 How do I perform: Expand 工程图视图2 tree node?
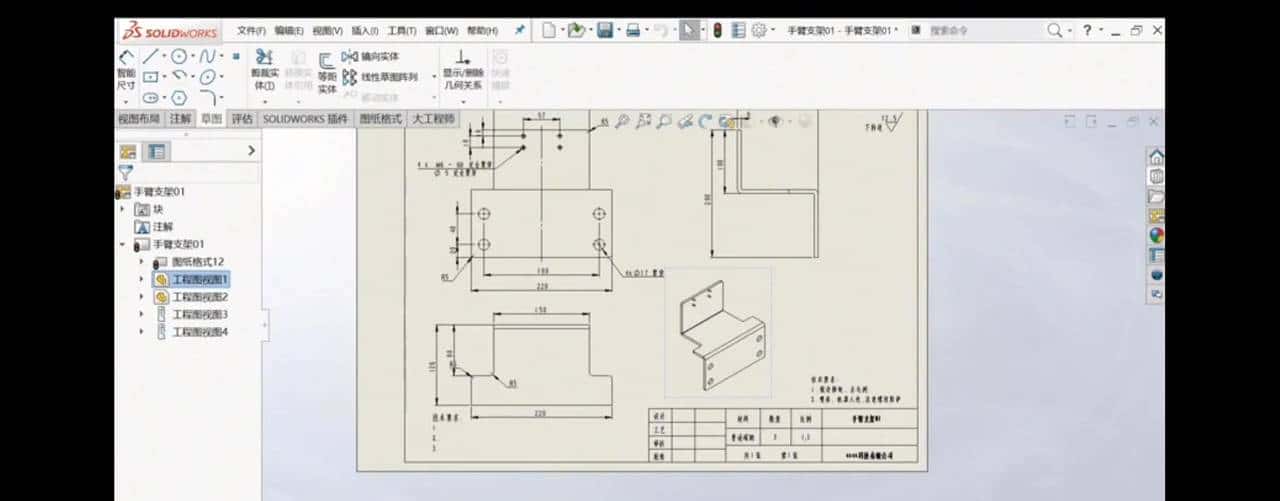point(141,297)
